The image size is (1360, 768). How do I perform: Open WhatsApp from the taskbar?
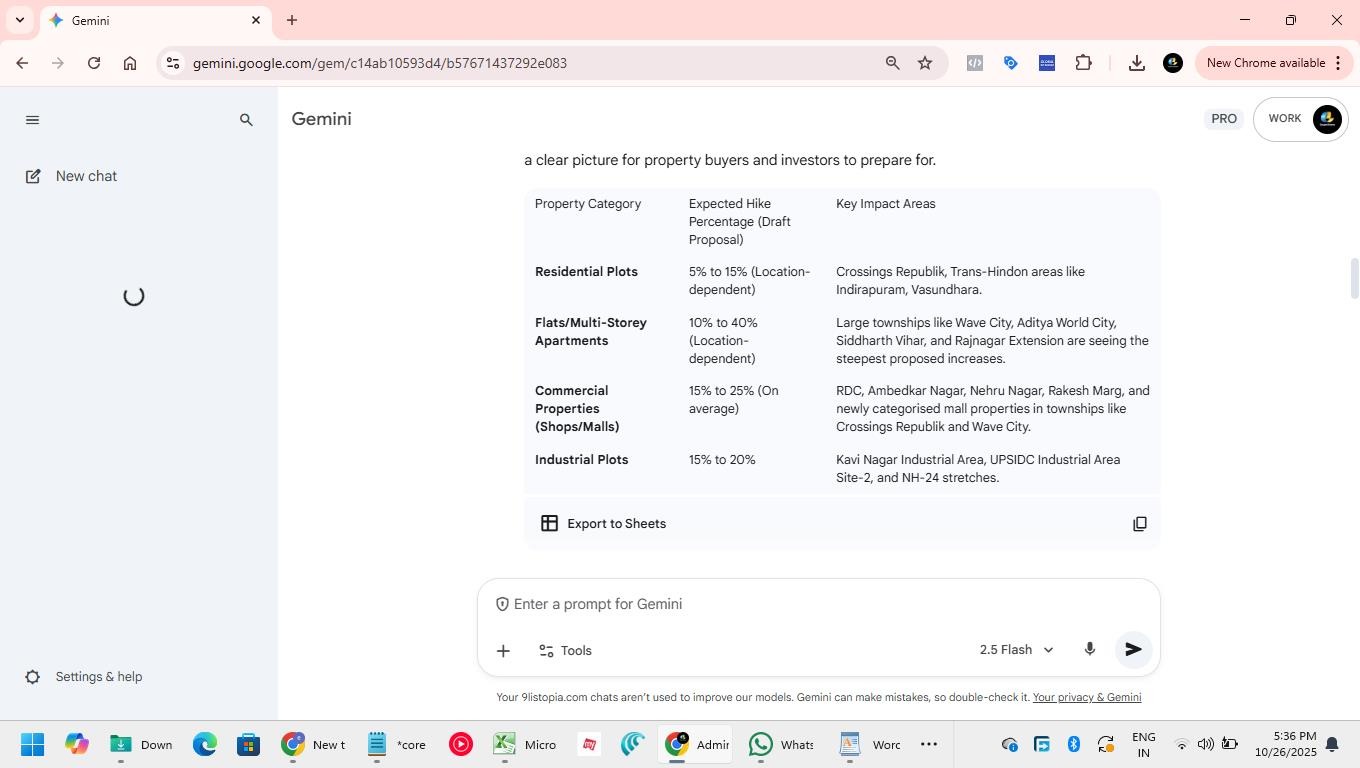(x=781, y=745)
